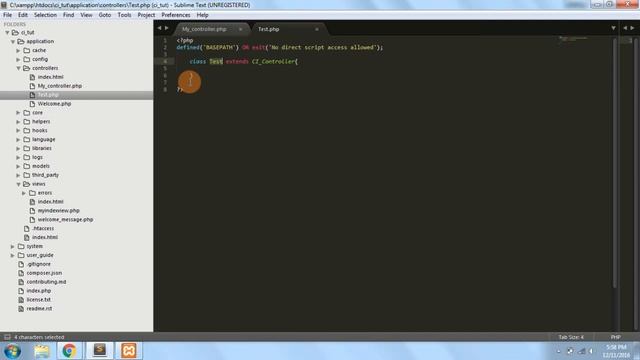Open Google Chrome from taskbar
640x360 pixels.
[69, 351]
